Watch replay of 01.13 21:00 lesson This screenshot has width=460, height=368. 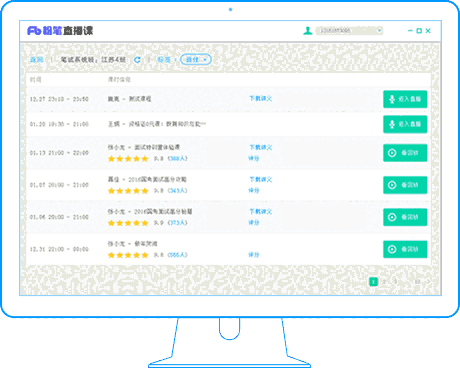click(x=405, y=153)
